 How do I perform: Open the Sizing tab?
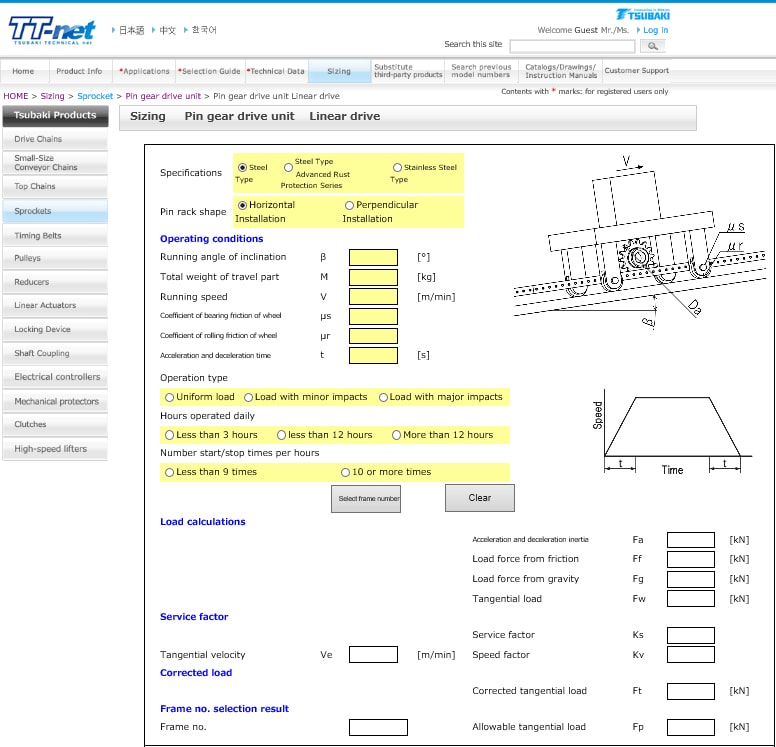339,71
